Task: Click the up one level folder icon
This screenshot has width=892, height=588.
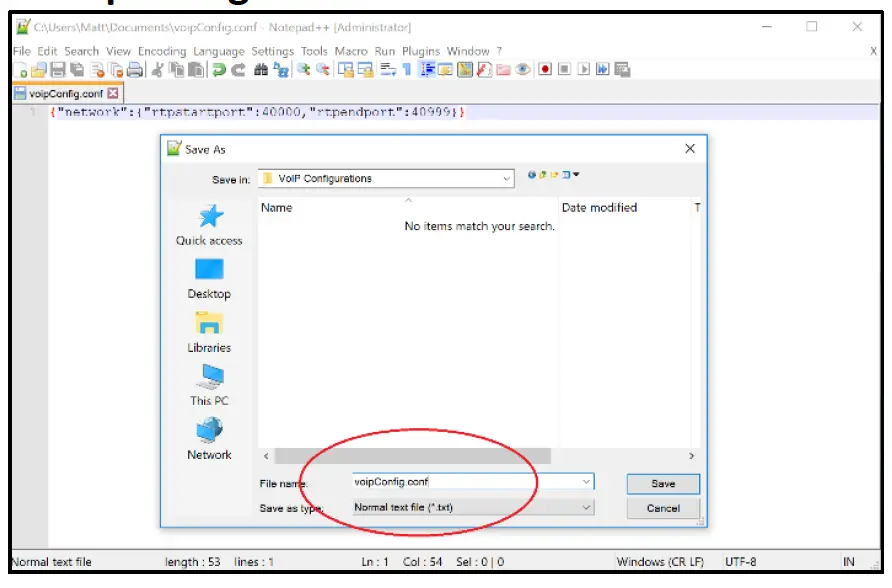Action: pyautogui.click(x=543, y=175)
